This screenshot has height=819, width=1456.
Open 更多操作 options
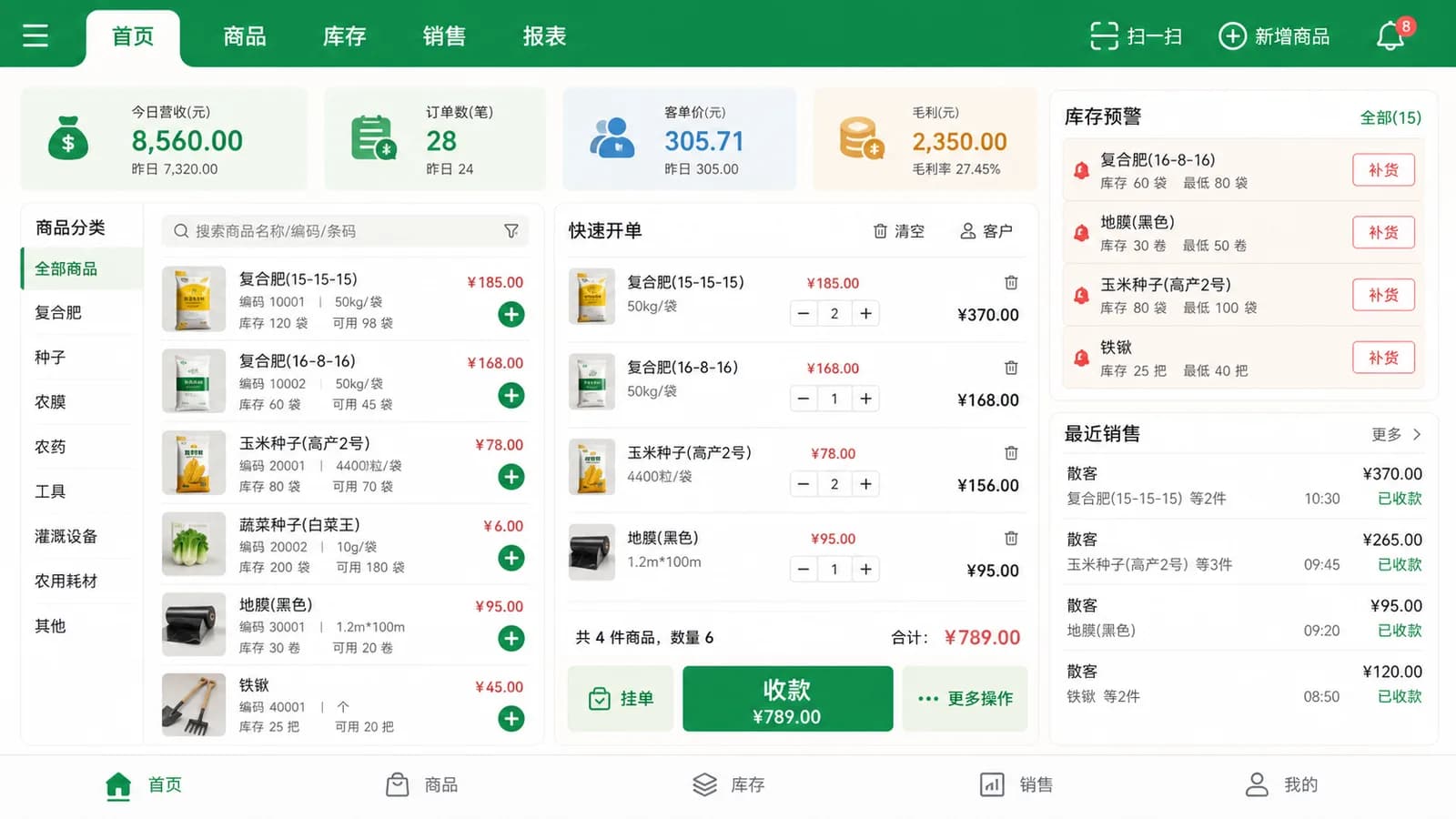click(965, 699)
